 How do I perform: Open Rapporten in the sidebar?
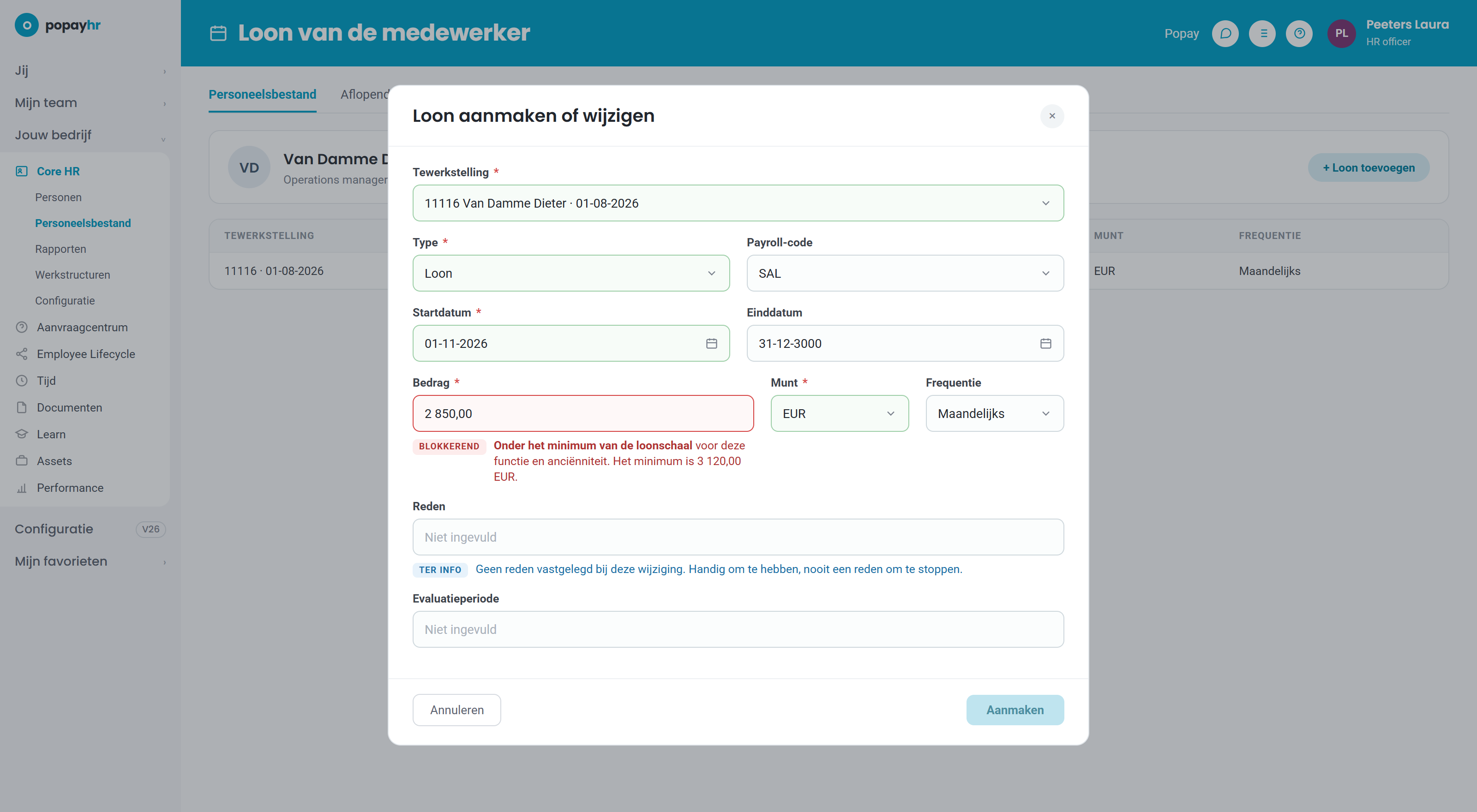click(x=60, y=249)
